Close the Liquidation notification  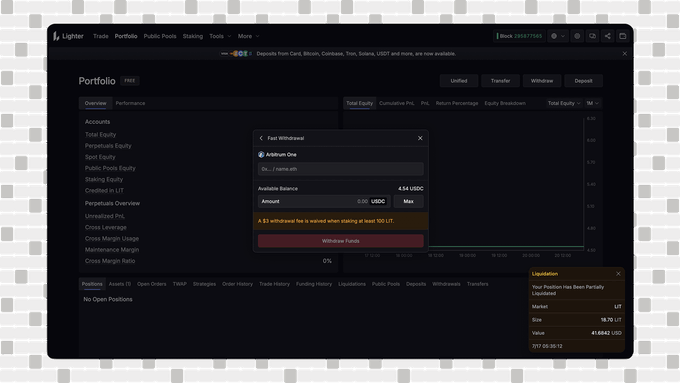pos(618,274)
